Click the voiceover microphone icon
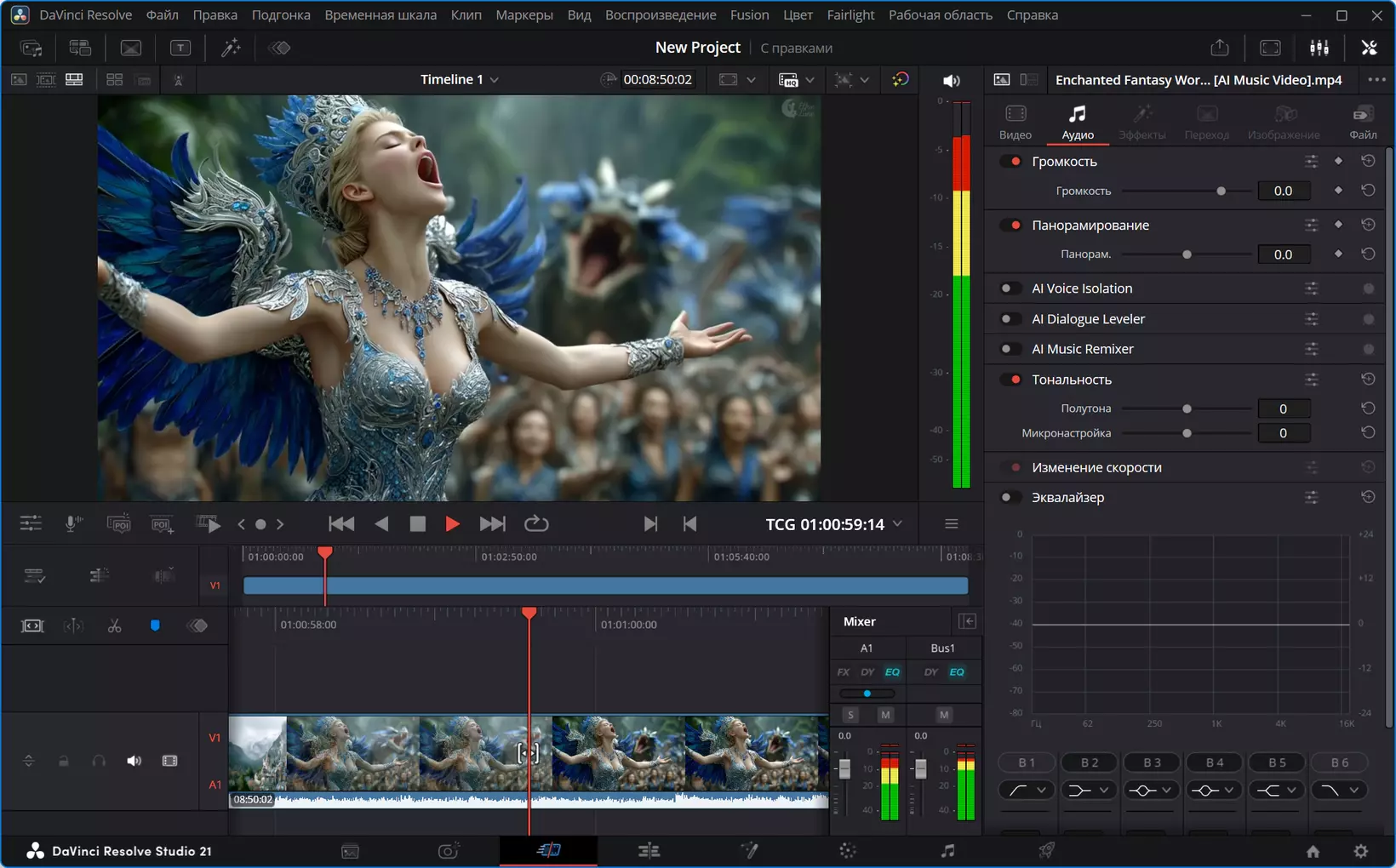Image resolution: width=1396 pixels, height=868 pixels. point(74,524)
